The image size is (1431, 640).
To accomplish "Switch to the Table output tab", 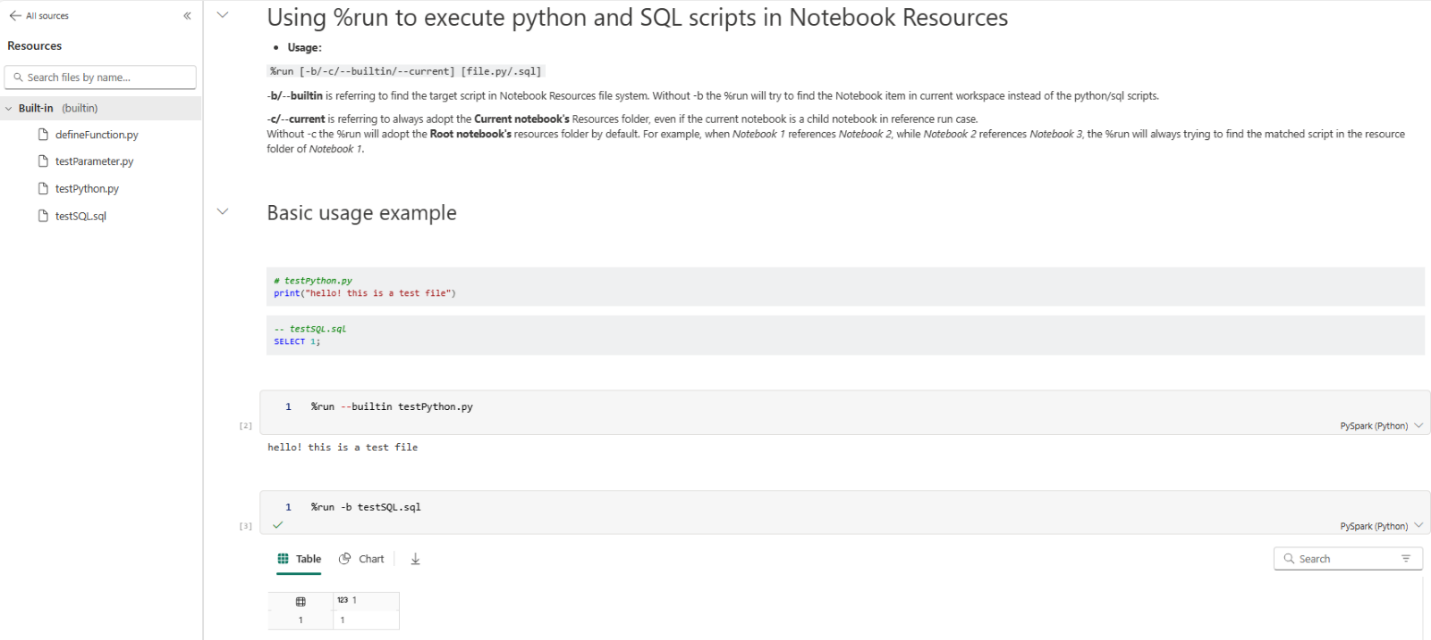I will pos(299,559).
